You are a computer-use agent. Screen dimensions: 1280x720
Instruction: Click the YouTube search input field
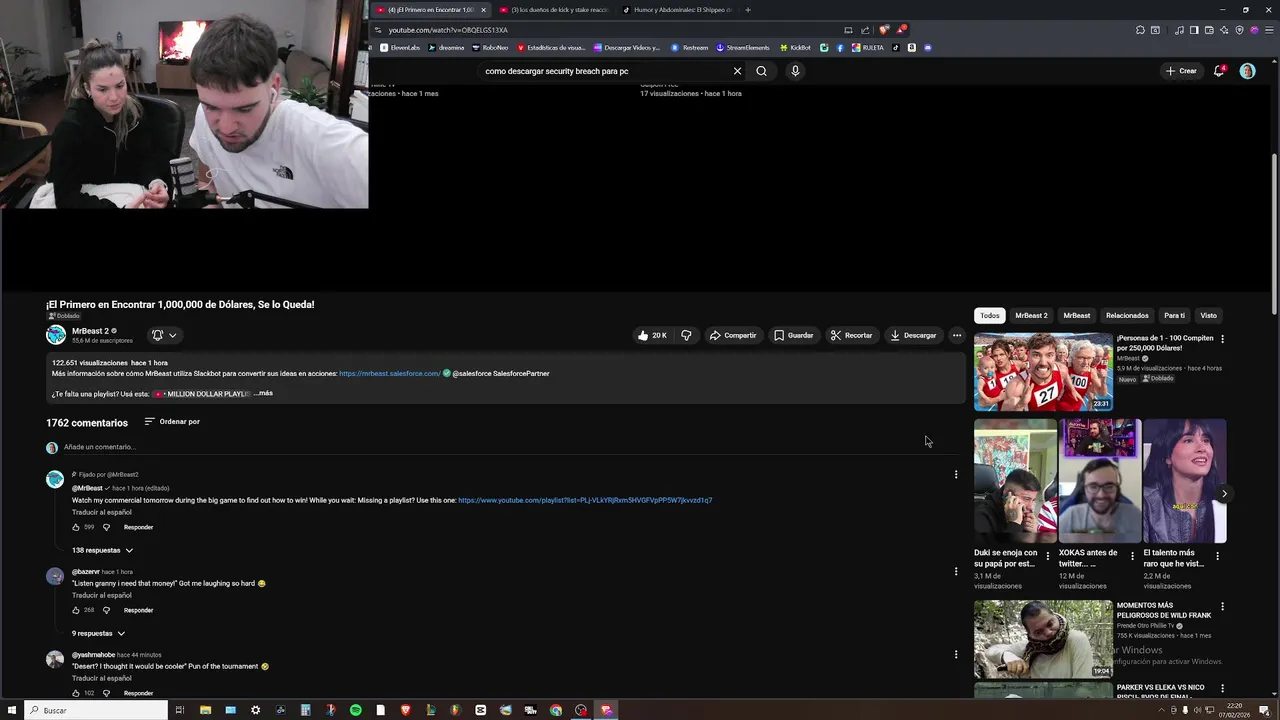pyautogui.click(x=605, y=71)
